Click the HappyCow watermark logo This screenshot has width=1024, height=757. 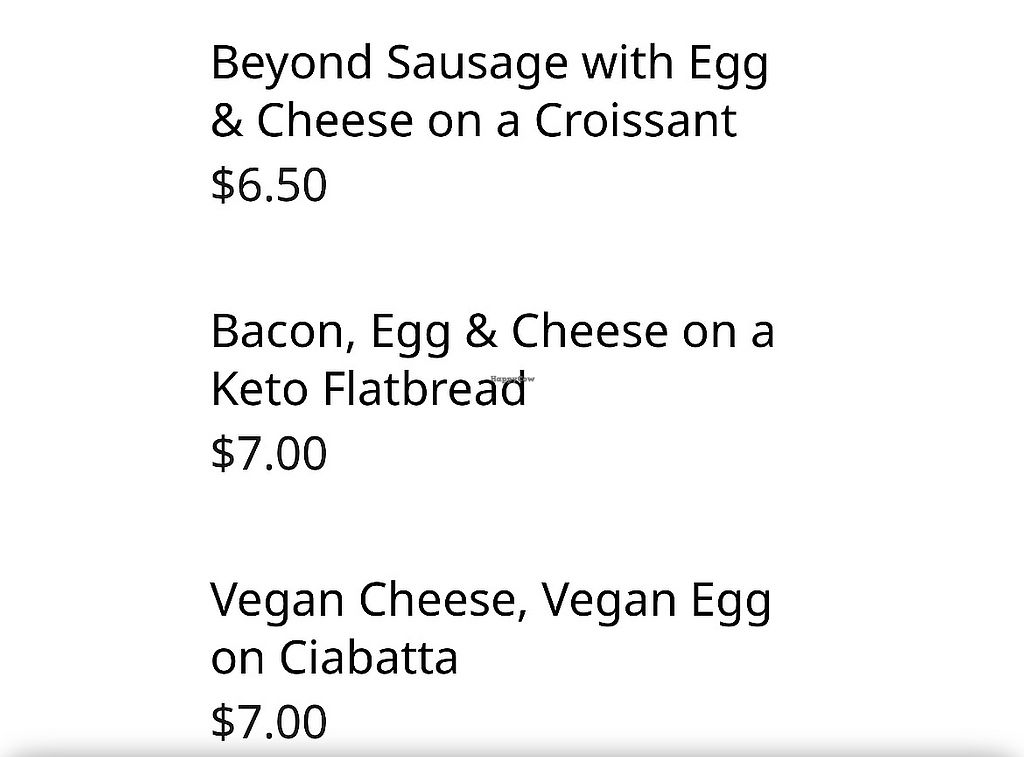[x=512, y=379]
